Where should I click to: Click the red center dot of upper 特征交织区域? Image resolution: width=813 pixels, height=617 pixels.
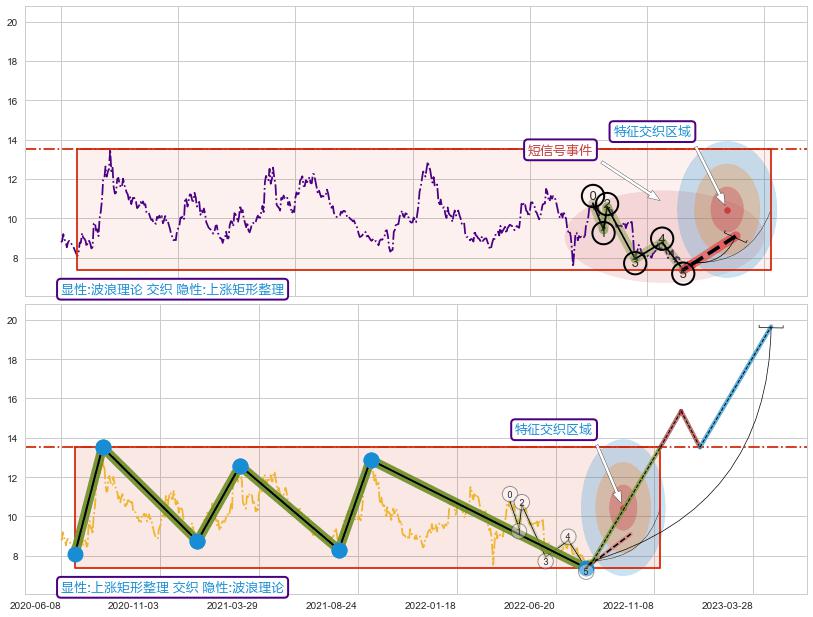(x=727, y=210)
